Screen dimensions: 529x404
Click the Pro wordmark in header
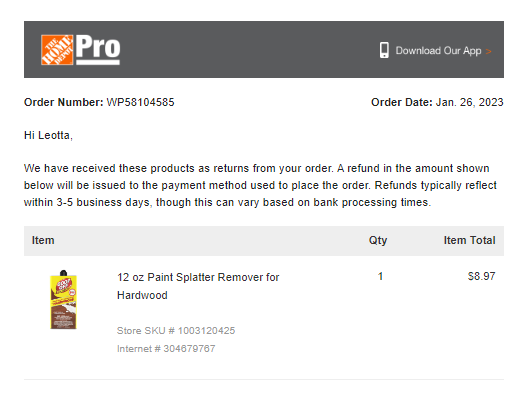(98, 50)
